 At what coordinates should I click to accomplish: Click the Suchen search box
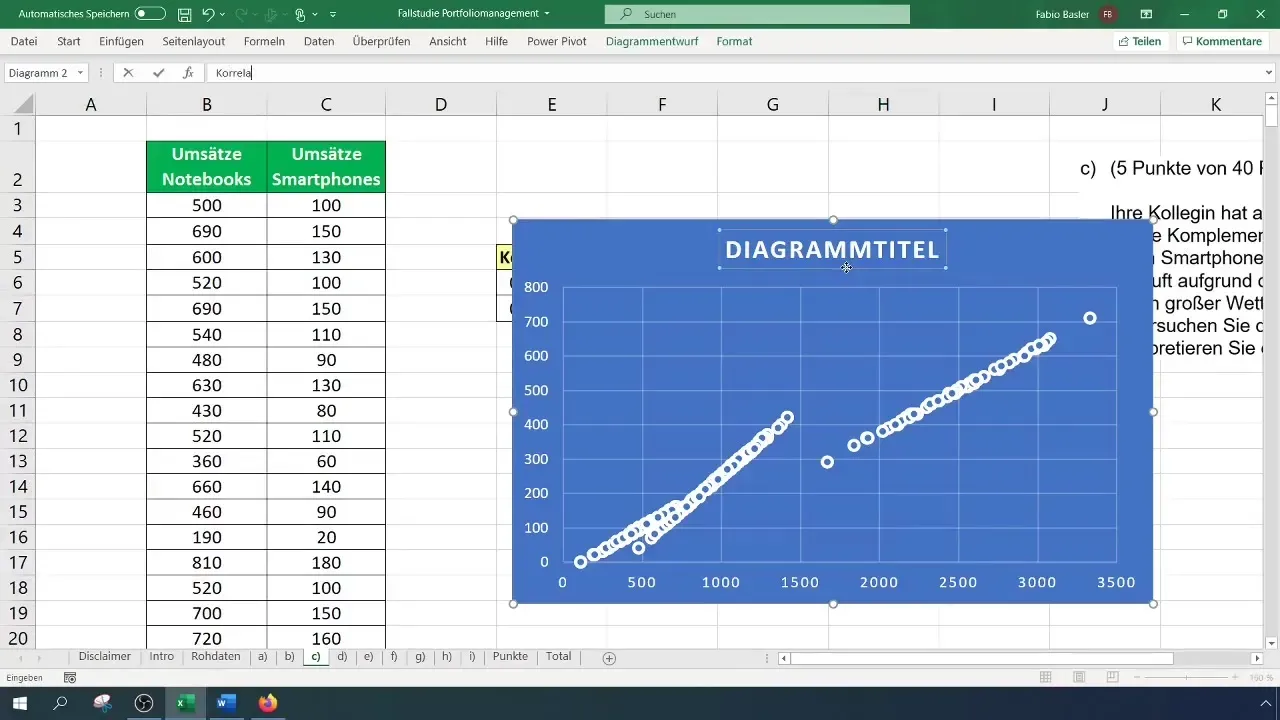757,14
